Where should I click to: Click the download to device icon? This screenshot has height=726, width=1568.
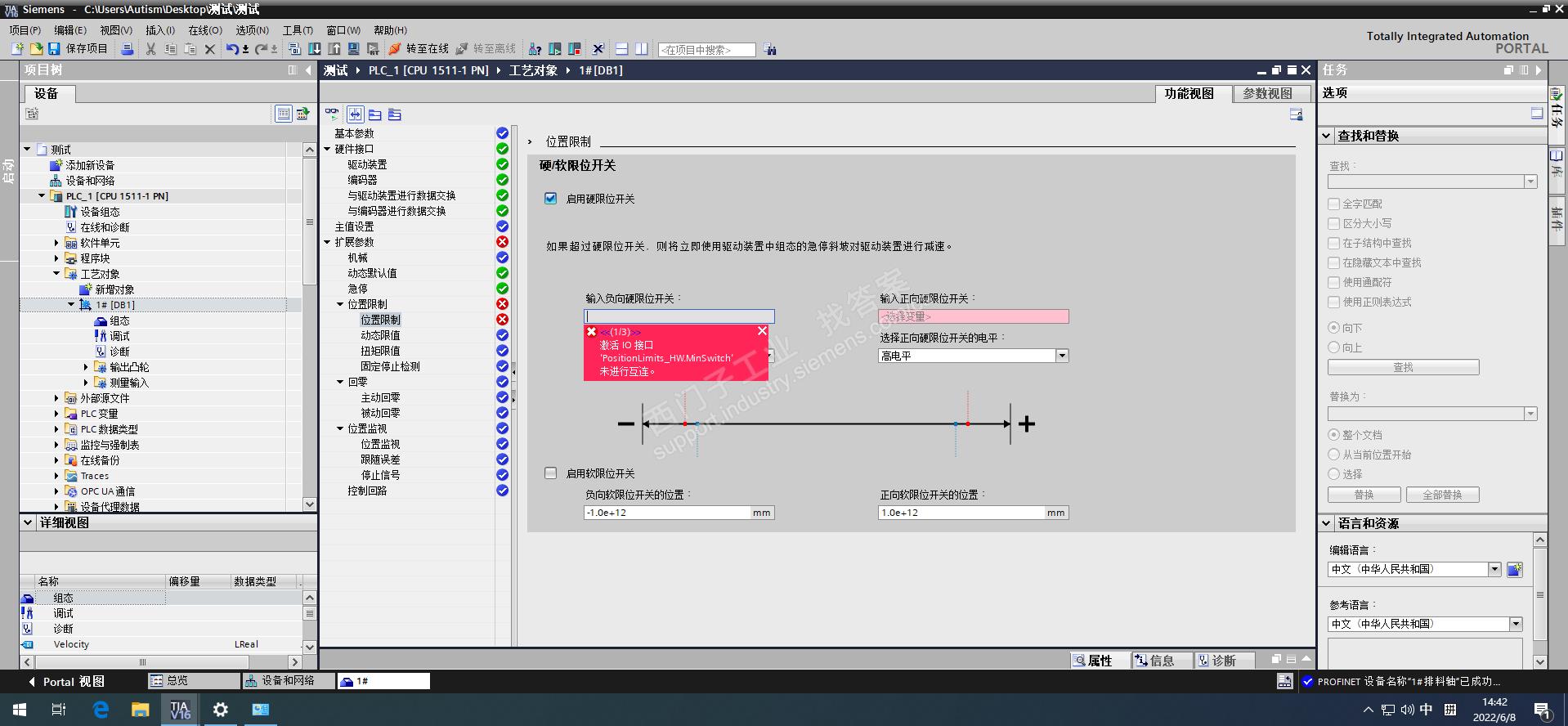(x=315, y=49)
